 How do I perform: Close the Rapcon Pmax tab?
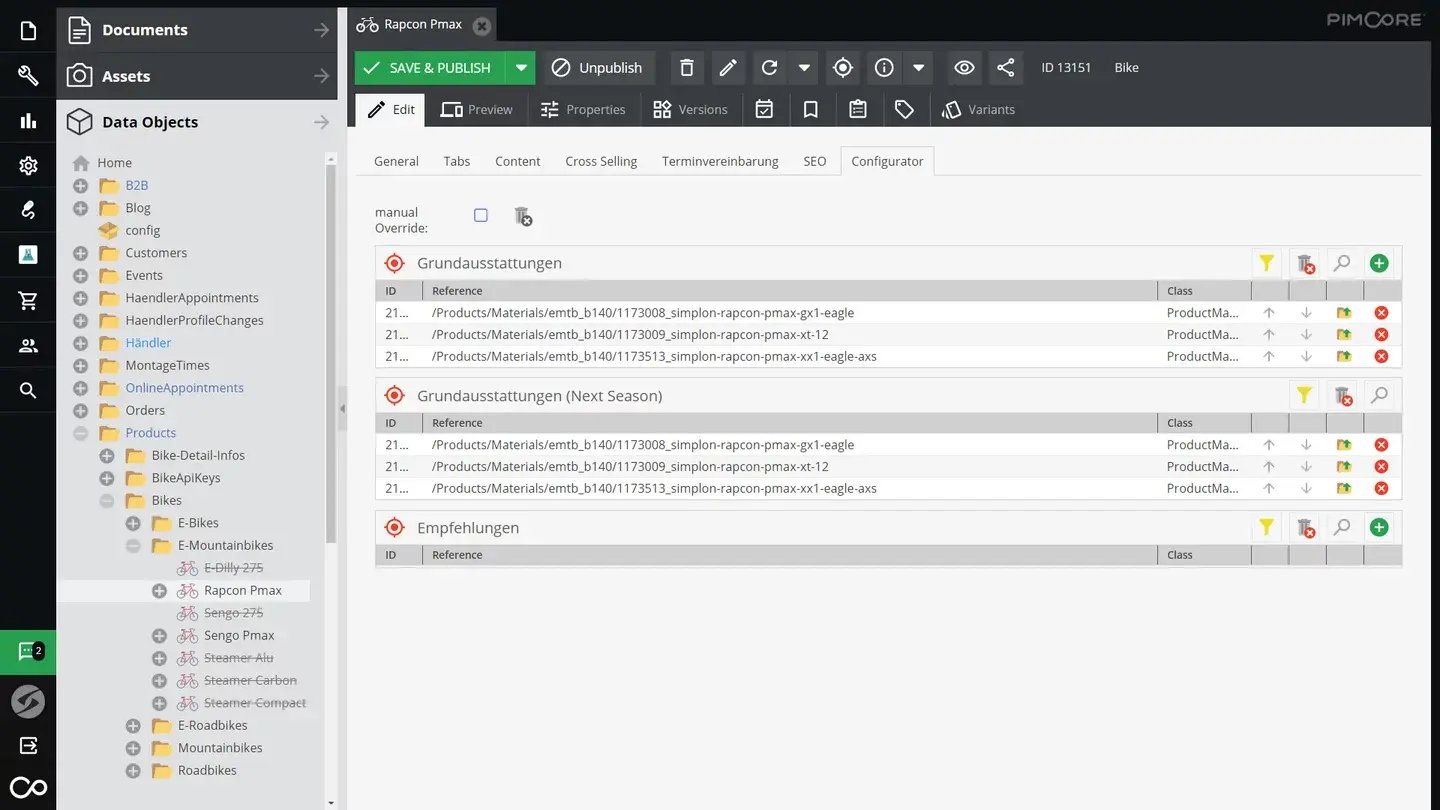(x=482, y=25)
